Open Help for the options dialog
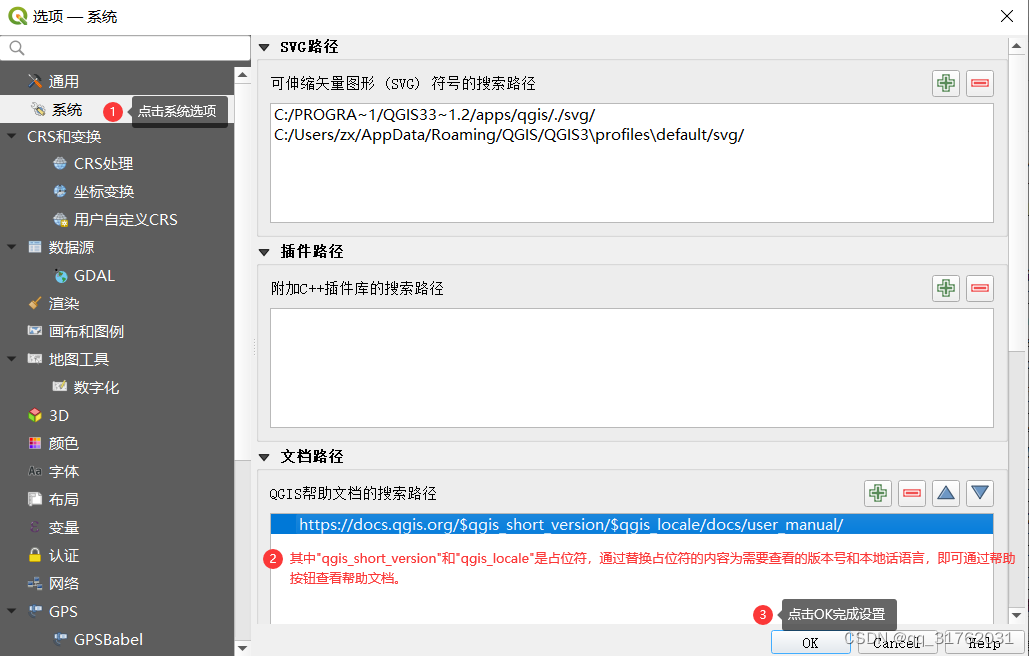The image size is (1029, 656). [x=984, y=643]
